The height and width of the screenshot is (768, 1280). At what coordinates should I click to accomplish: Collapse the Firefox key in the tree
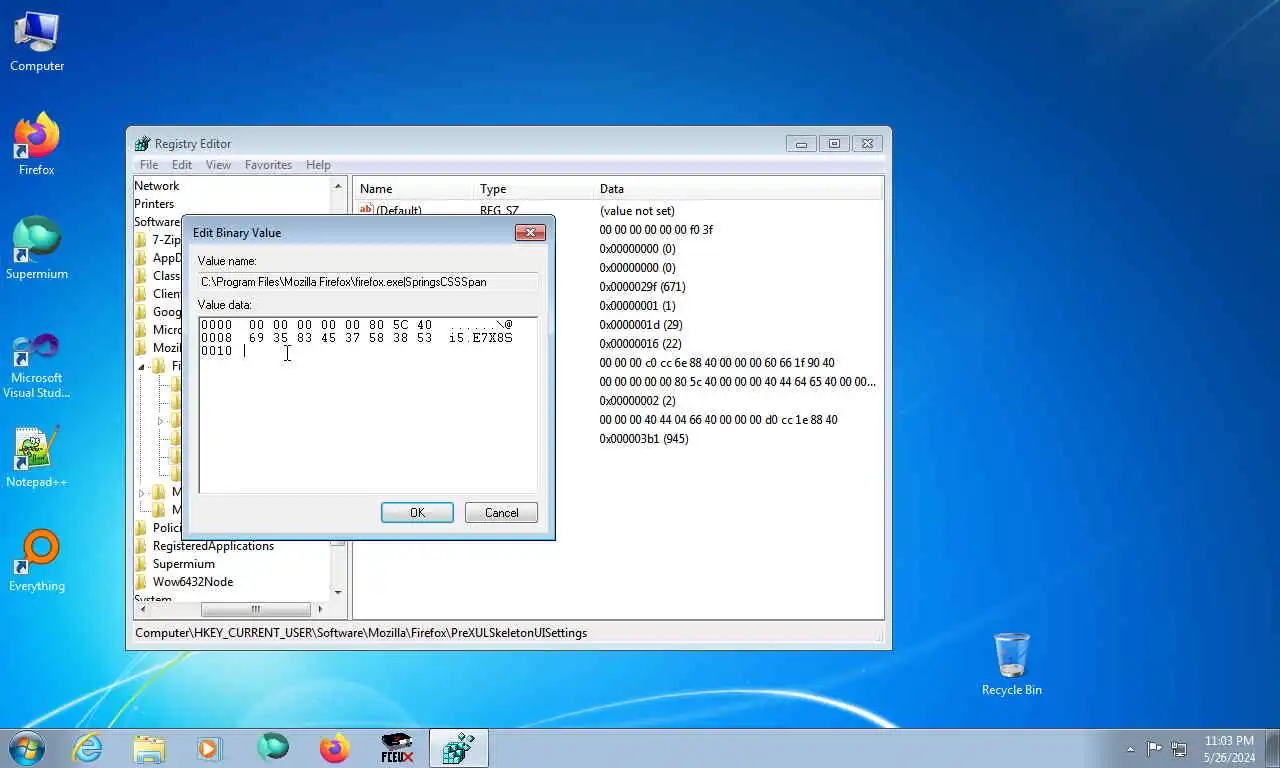coord(141,366)
